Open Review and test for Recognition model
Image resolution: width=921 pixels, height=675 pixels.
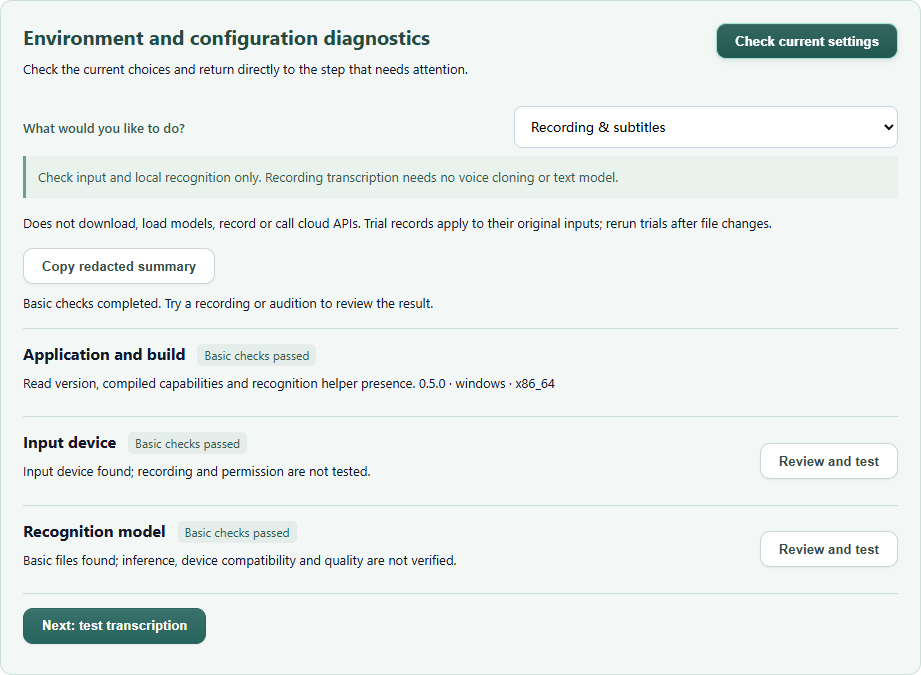coord(828,549)
